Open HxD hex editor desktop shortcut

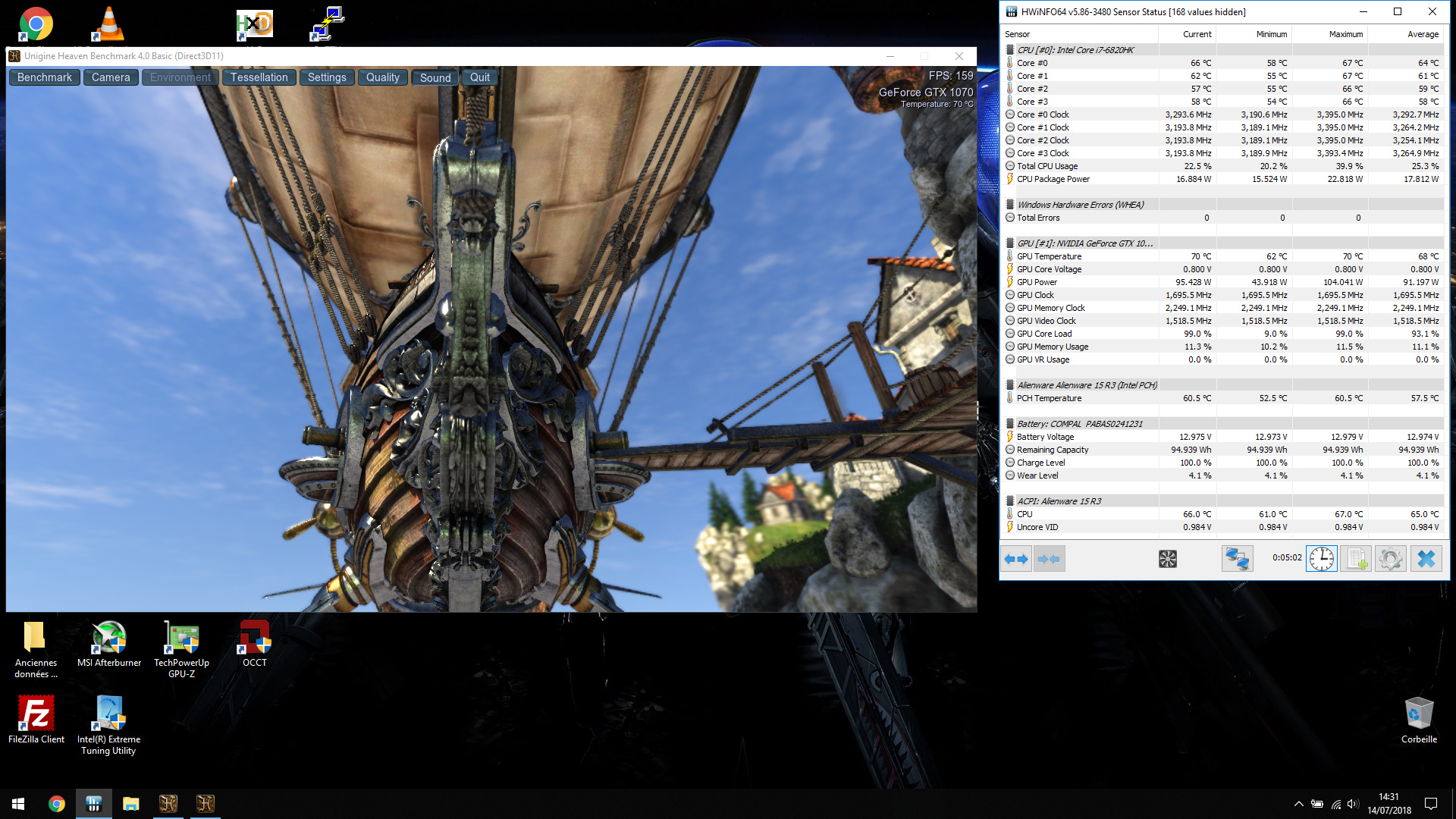pos(254,24)
